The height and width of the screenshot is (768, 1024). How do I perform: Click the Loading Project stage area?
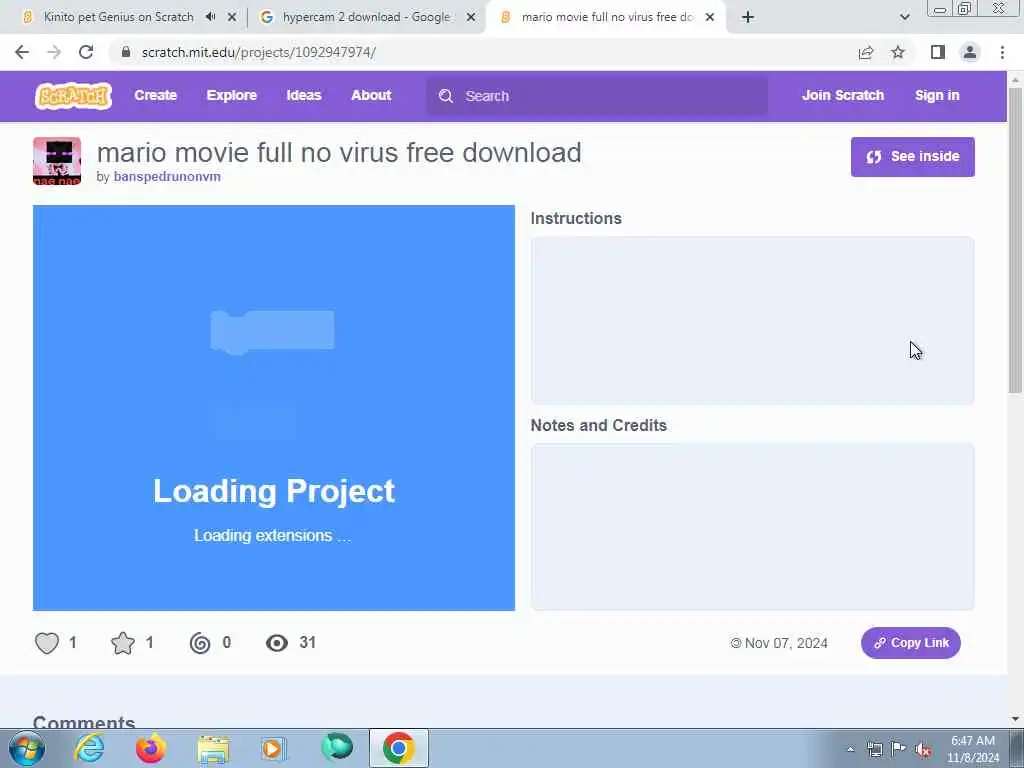[274, 408]
